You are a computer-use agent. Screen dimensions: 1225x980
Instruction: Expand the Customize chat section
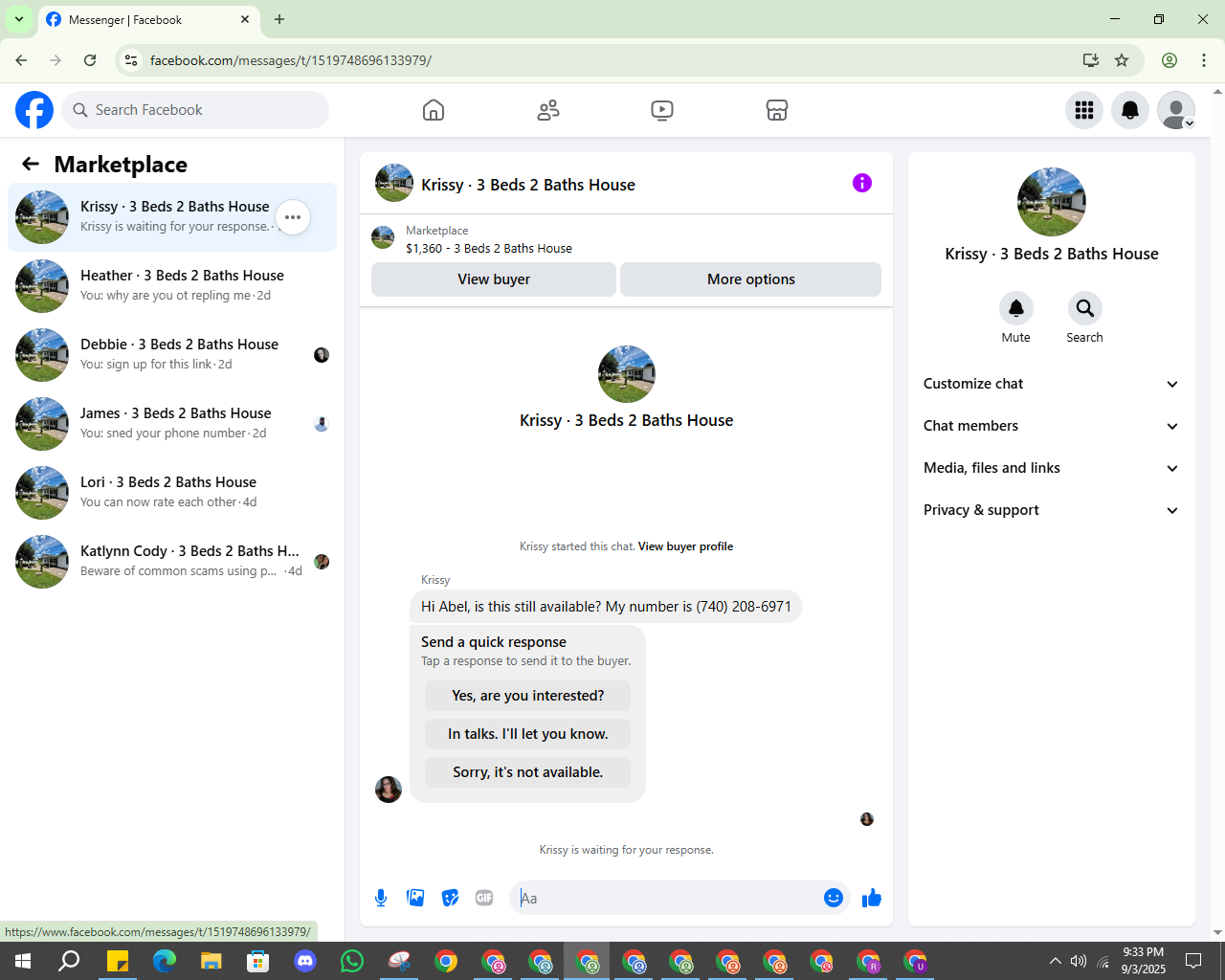pos(1052,384)
